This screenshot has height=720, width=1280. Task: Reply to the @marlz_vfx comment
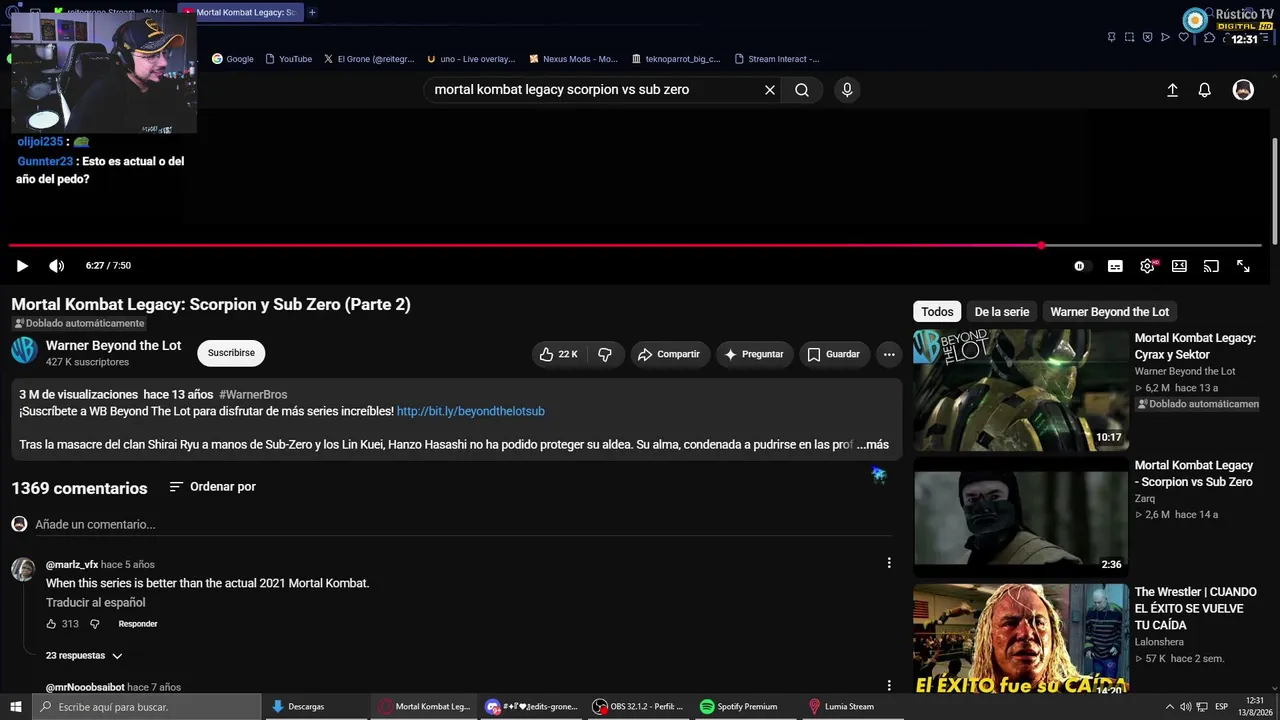tap(138, 624)
